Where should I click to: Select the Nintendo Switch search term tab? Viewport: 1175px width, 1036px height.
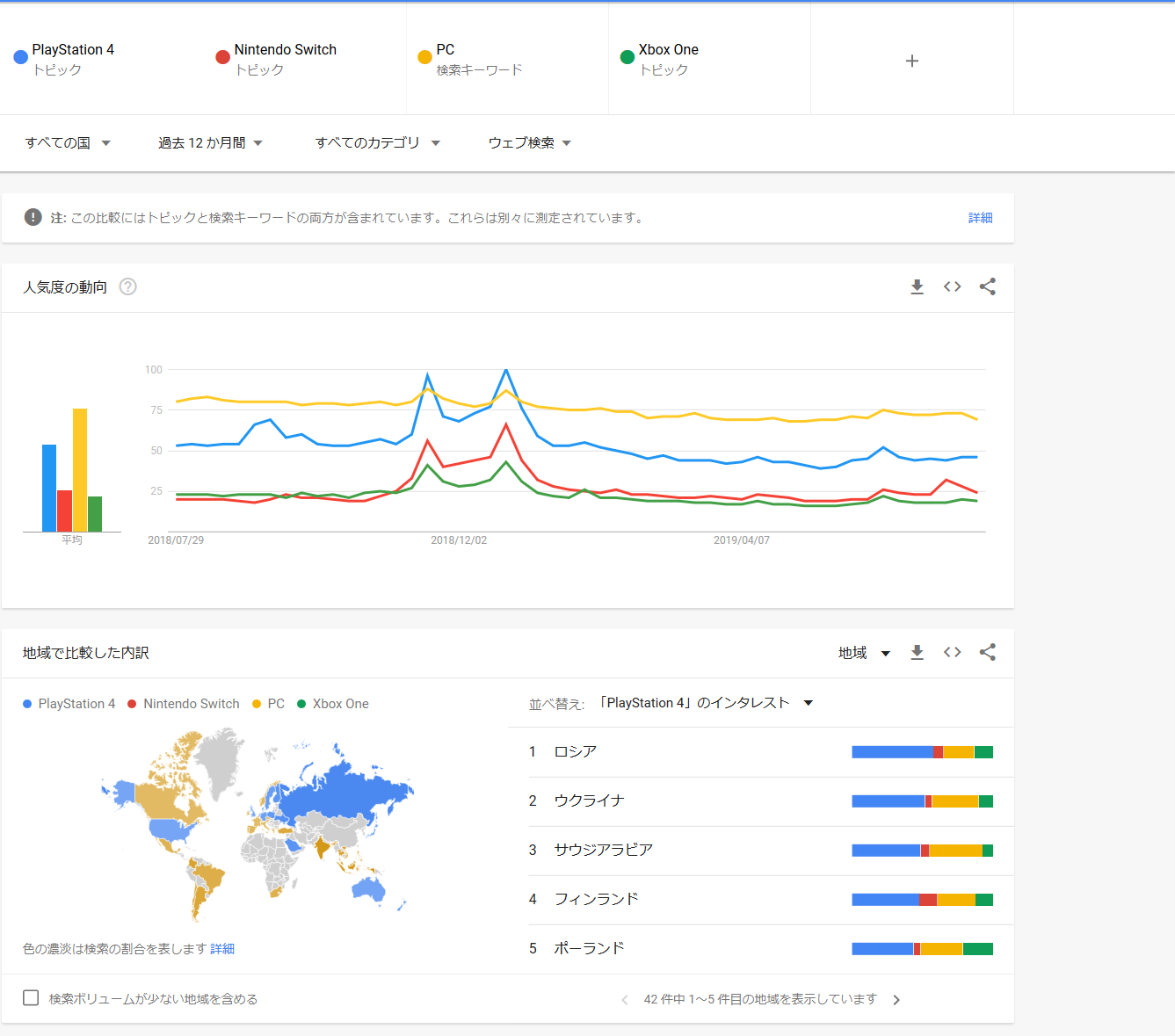click(304, 59)
